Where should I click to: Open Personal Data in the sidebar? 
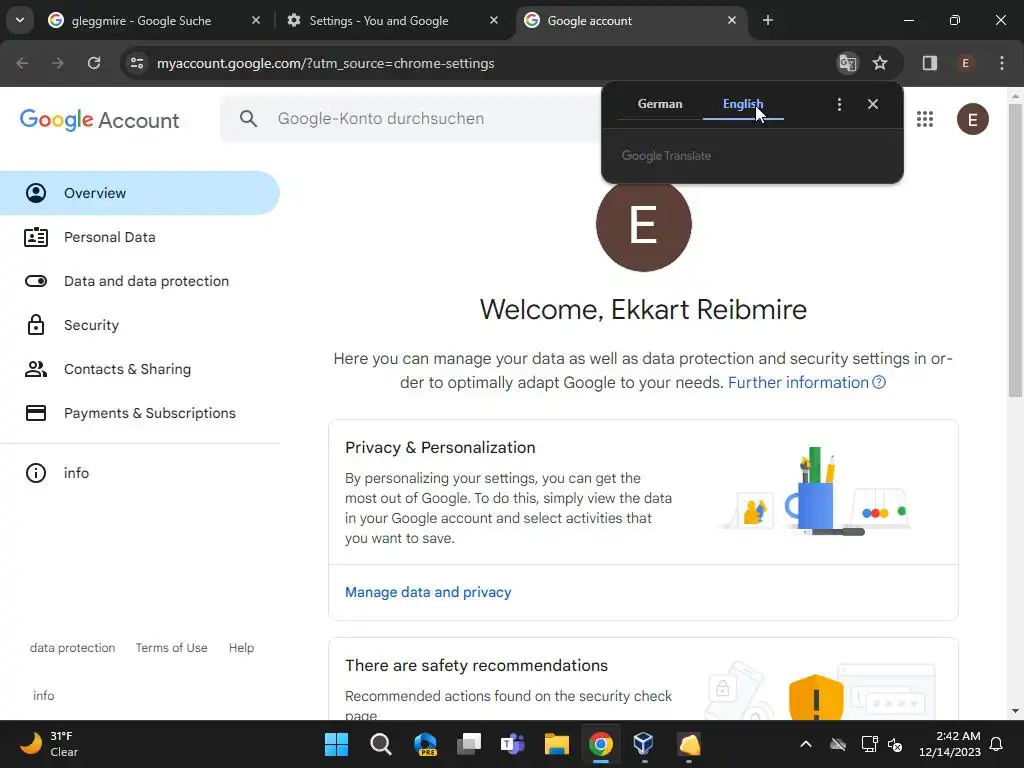[x=140, y=237]
